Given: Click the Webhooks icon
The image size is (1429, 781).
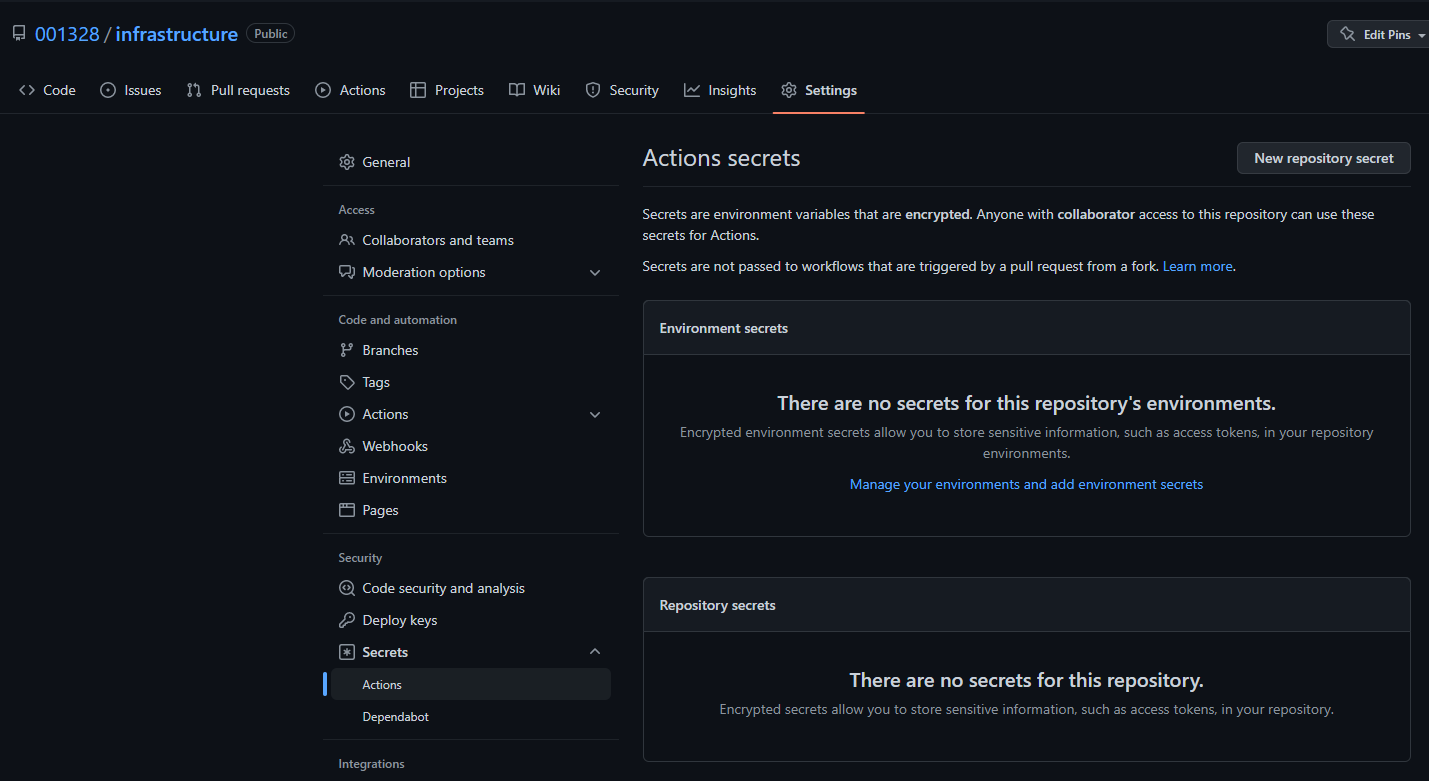Looking at the screenshot, I should click(347, 446).
